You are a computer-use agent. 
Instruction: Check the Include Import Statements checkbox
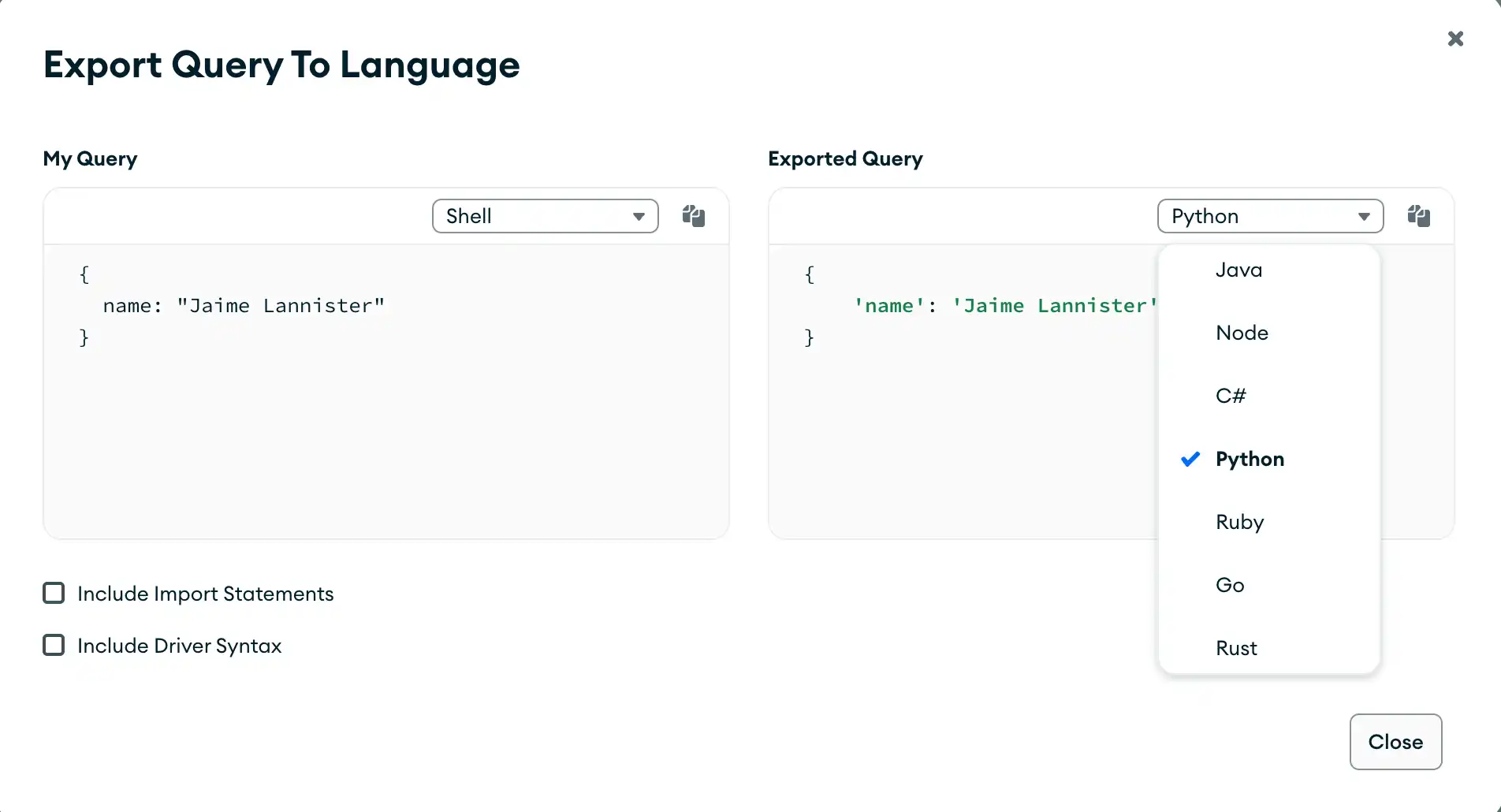[53, 593]
